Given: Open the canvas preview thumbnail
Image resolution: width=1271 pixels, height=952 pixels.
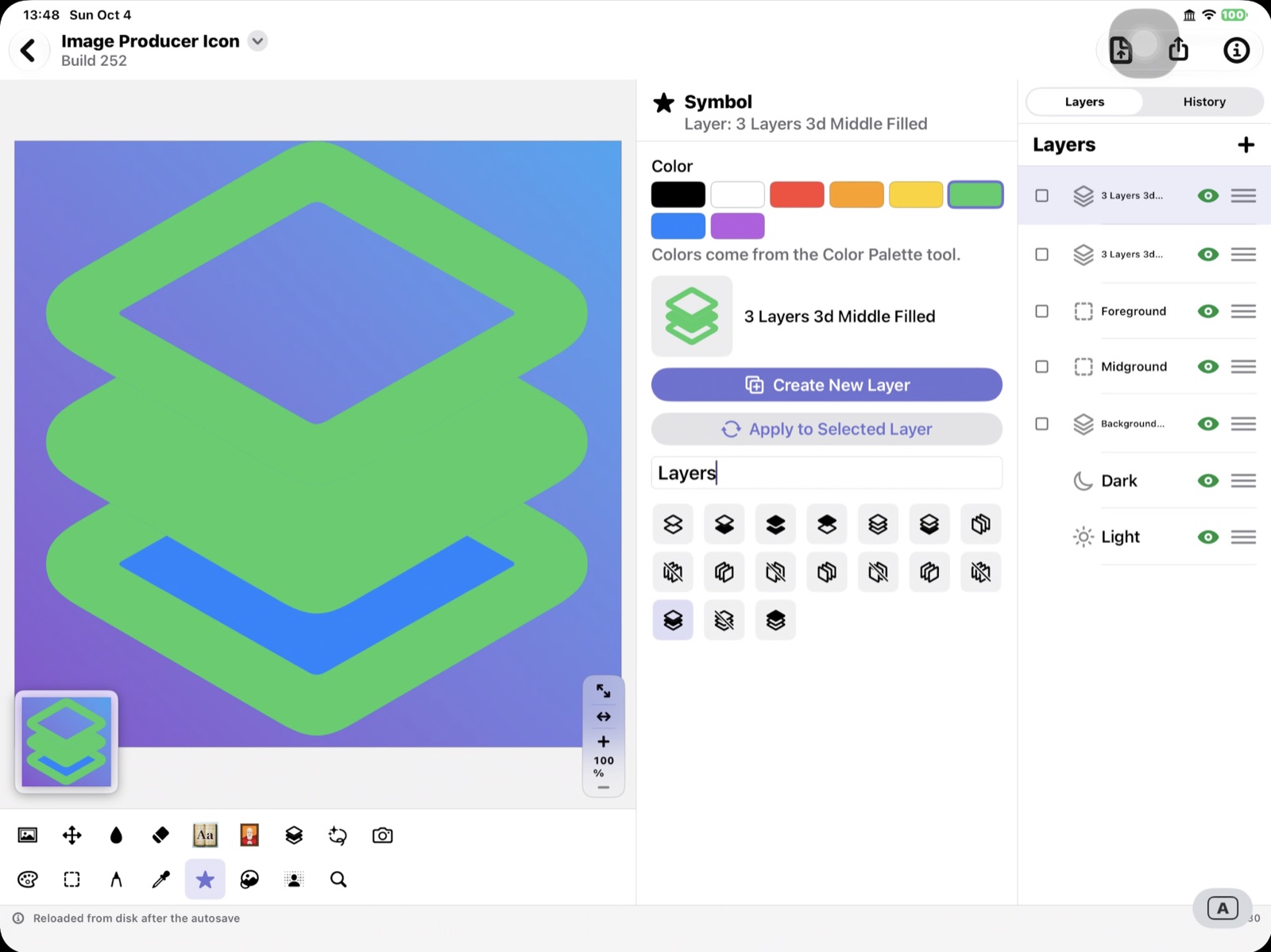Looking at the screenshot, I should pos(67,742).
